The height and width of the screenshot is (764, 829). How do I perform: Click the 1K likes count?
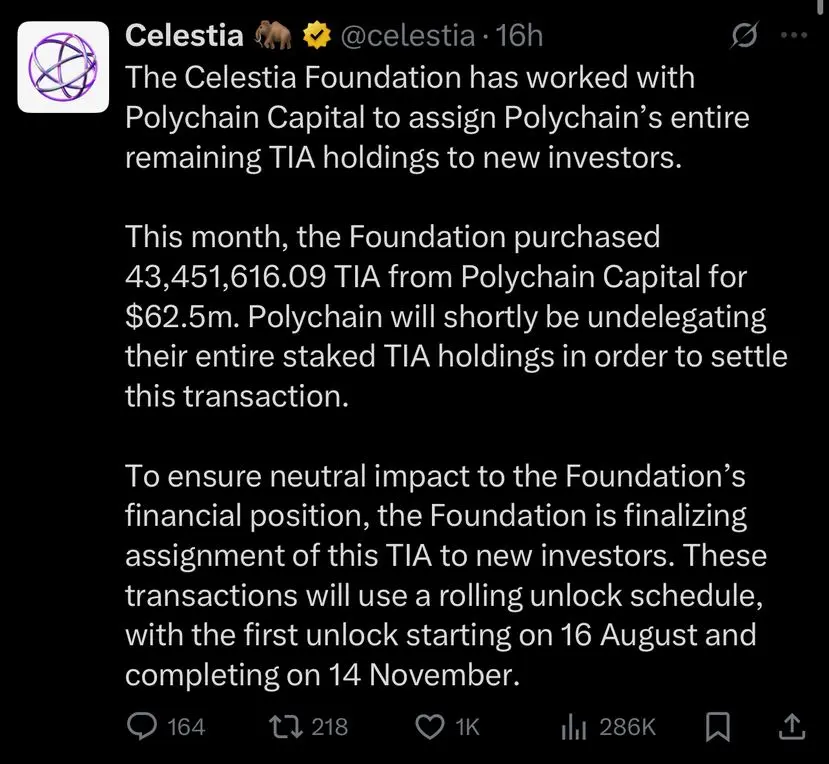pyautogui.click(x=467, y=726)
